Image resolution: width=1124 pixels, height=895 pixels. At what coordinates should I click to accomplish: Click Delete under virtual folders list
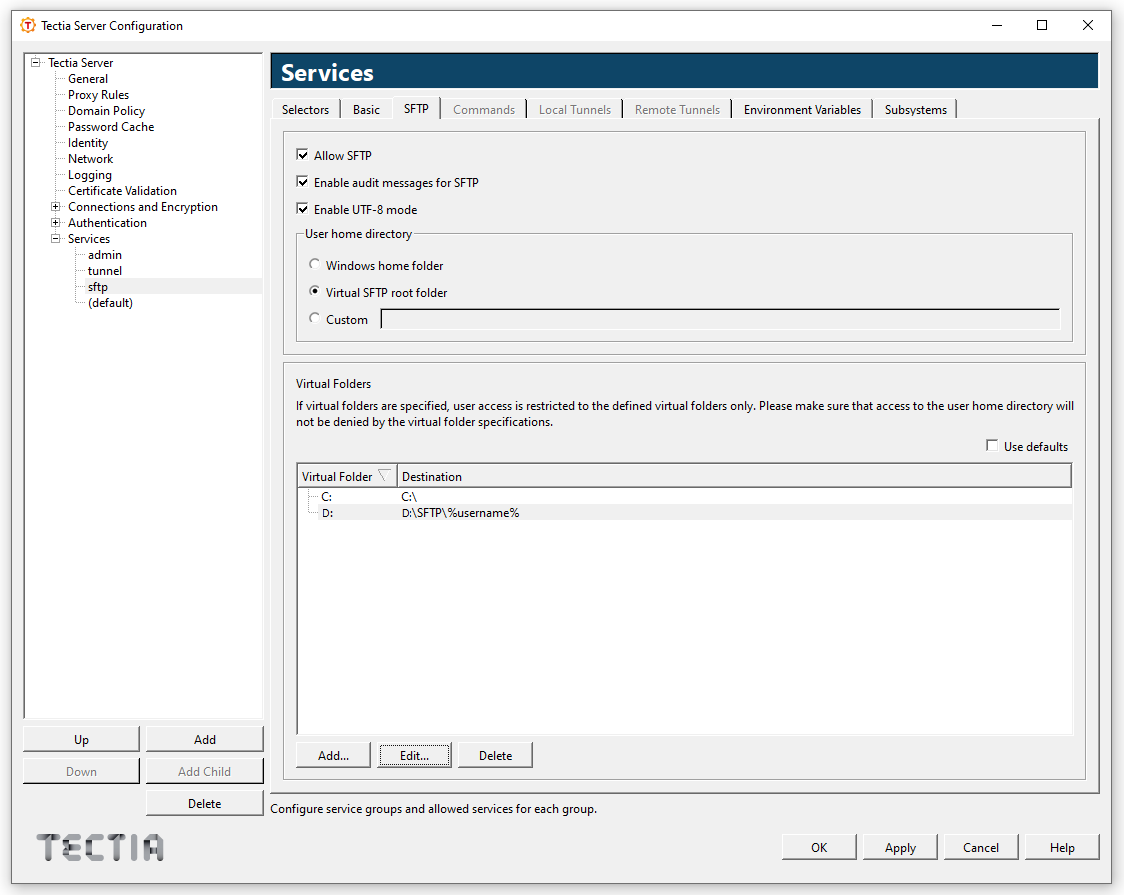(x=495, y=755)
